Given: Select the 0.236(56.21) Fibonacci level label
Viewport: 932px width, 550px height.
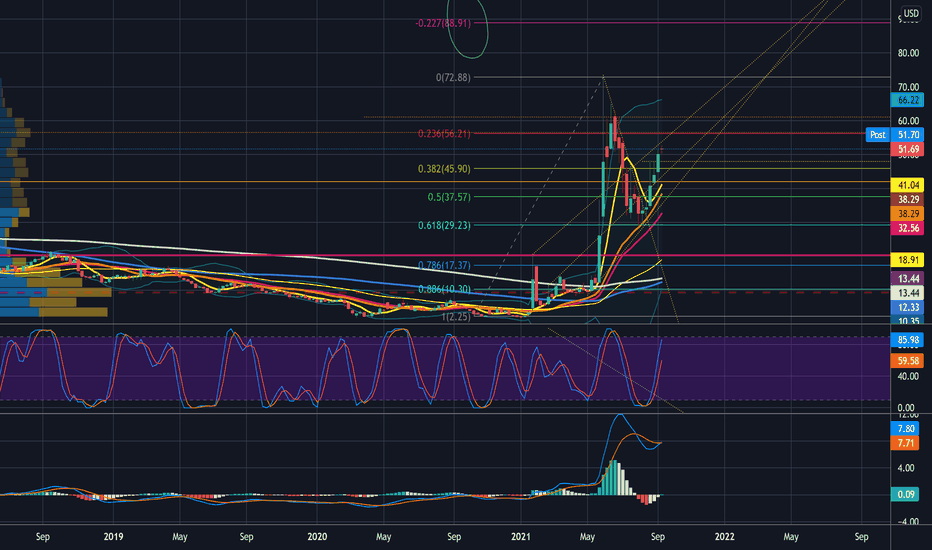Looking at the screenshot, I should coord(444,134).
